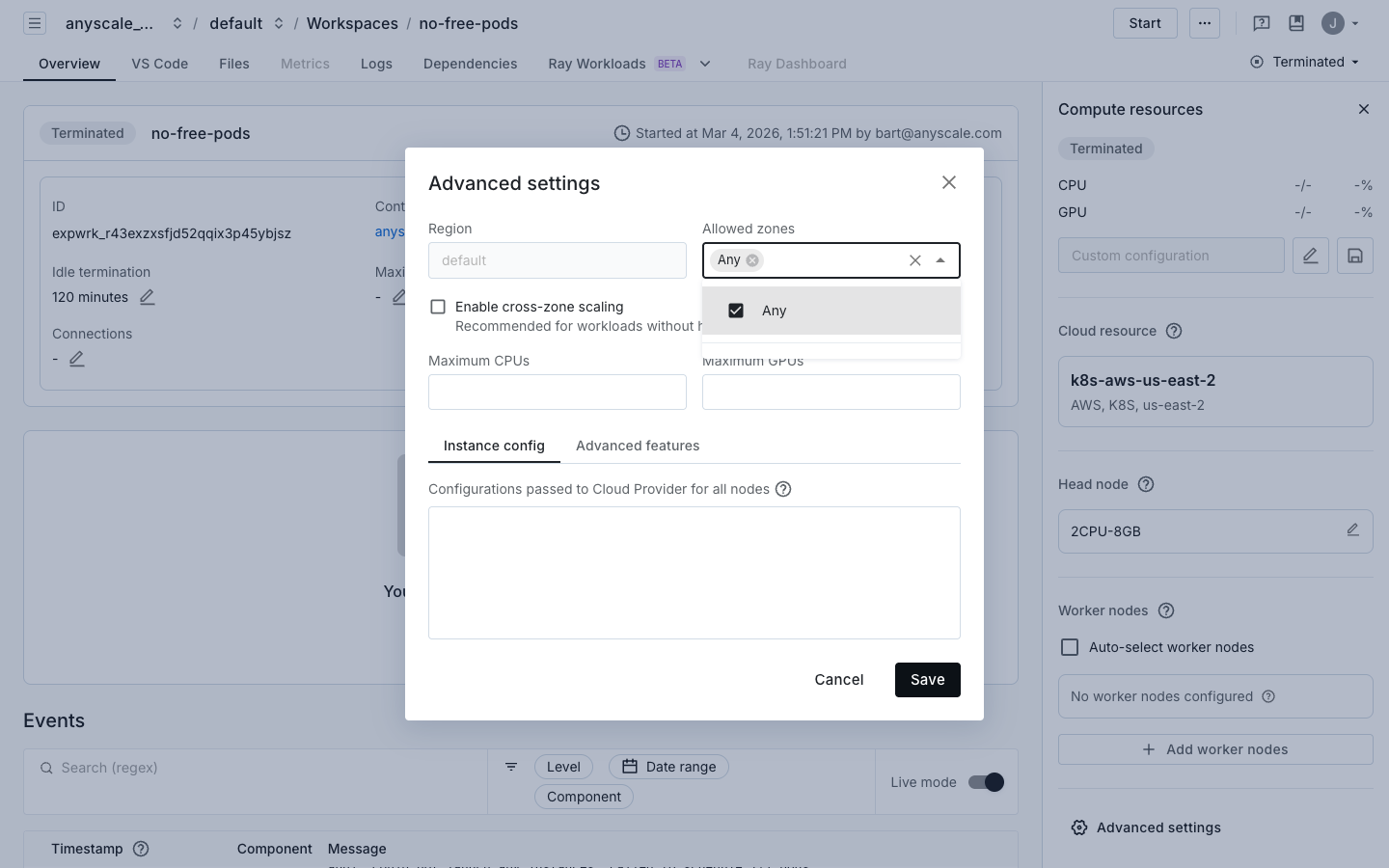Collapse the Allowed zones dropdown arrow
Viewport: 1389px width, 868px height.
click(940, 260)
